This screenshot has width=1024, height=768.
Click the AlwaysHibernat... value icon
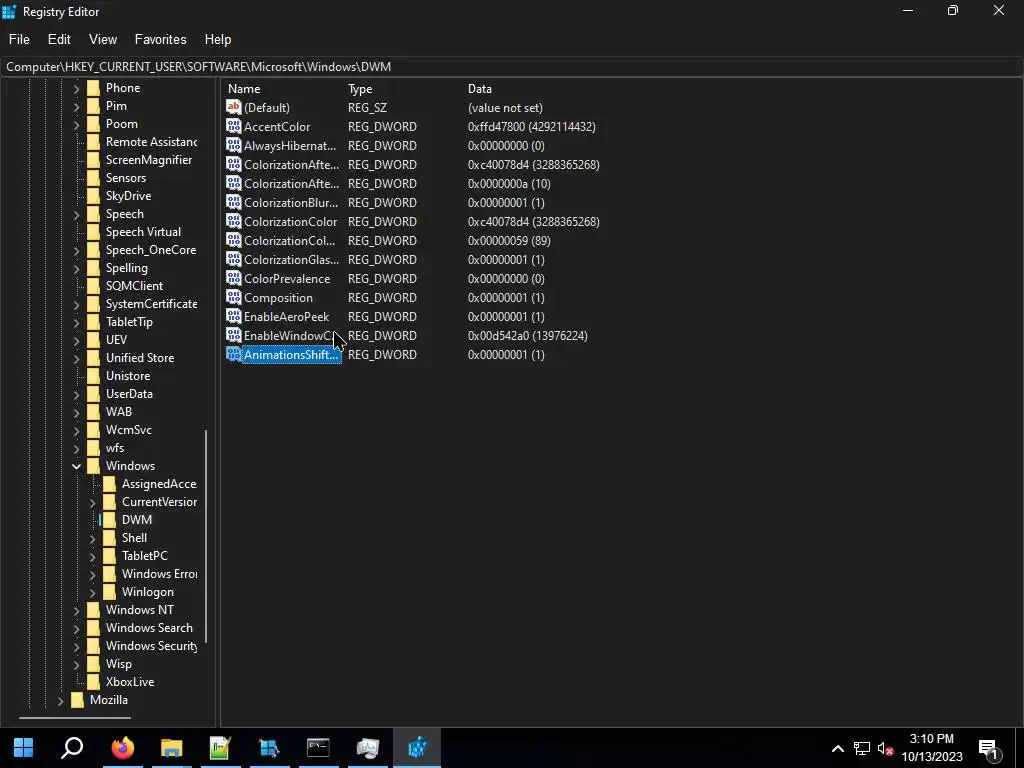pos(233,145)
